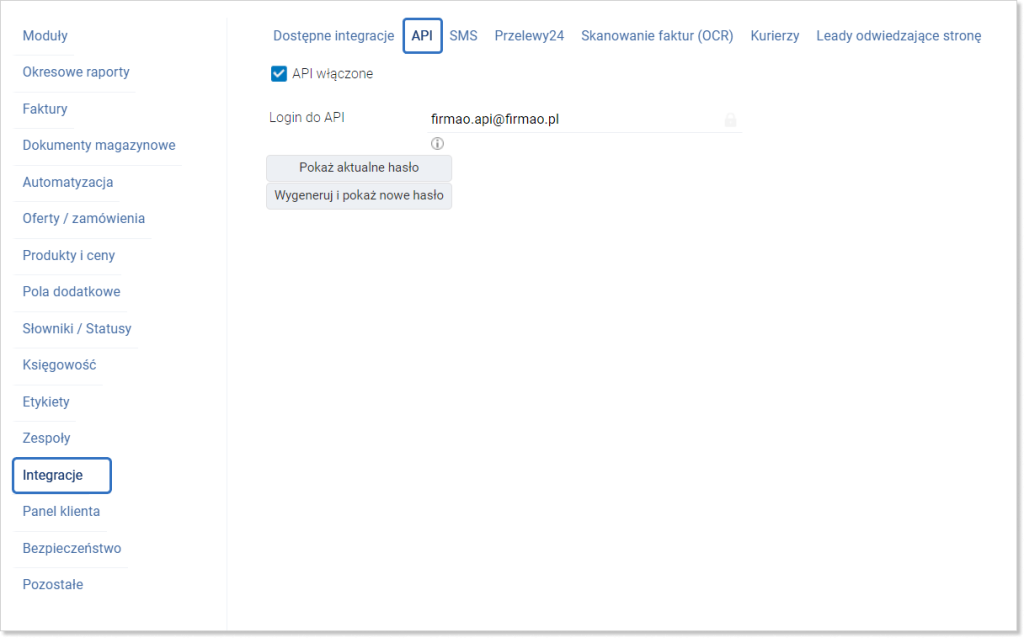Open the "Dostępne integracje" tab

point(333,36)
